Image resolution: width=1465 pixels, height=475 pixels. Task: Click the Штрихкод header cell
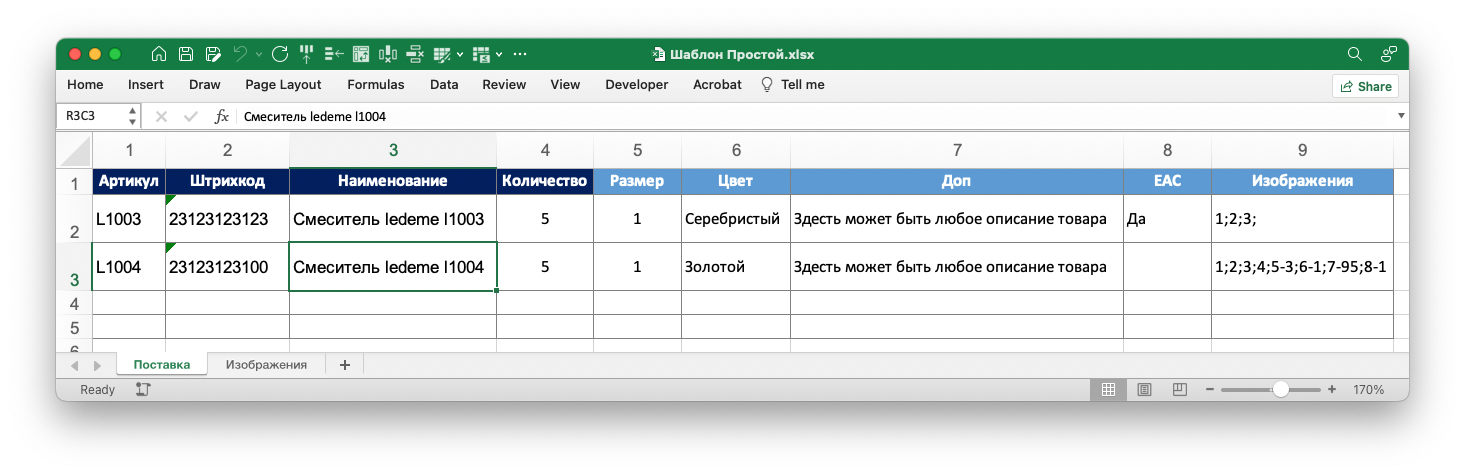(x=227, y=181)
